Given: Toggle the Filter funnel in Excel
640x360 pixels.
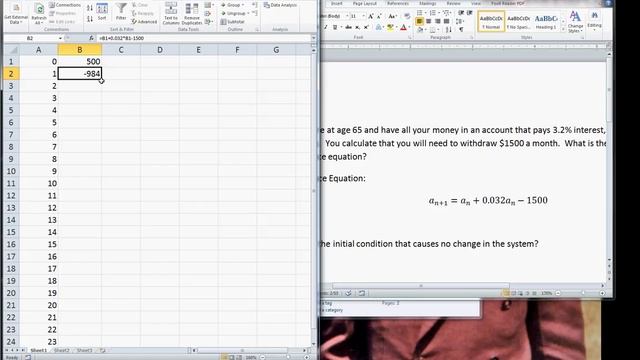Looking at the screenshot, I should click(x=121, y=11).
